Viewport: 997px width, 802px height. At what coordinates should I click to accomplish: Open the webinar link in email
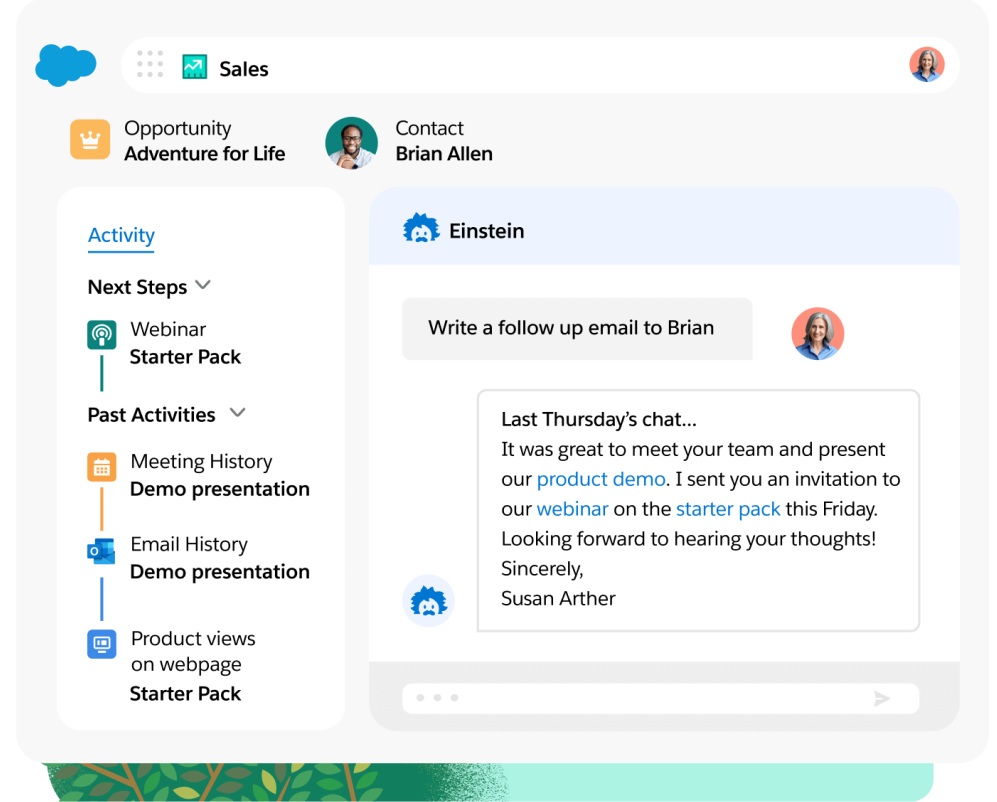tap(572, 509)
